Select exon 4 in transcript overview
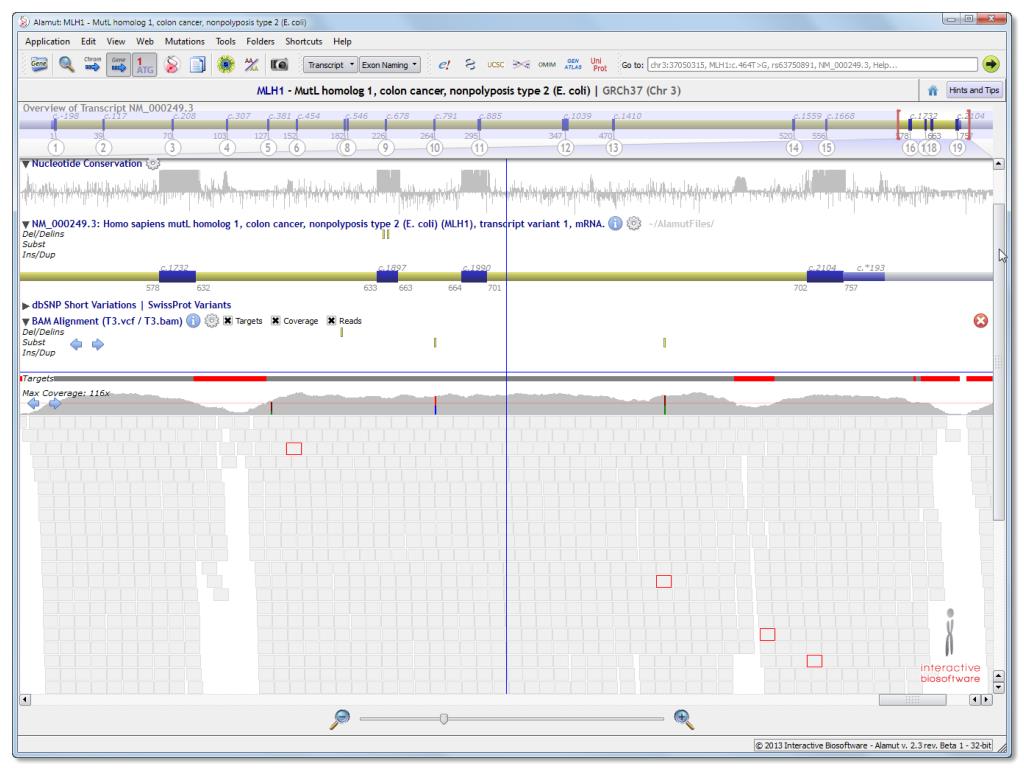Viewport: 1024px width, 768px height. tap(227, 148)
